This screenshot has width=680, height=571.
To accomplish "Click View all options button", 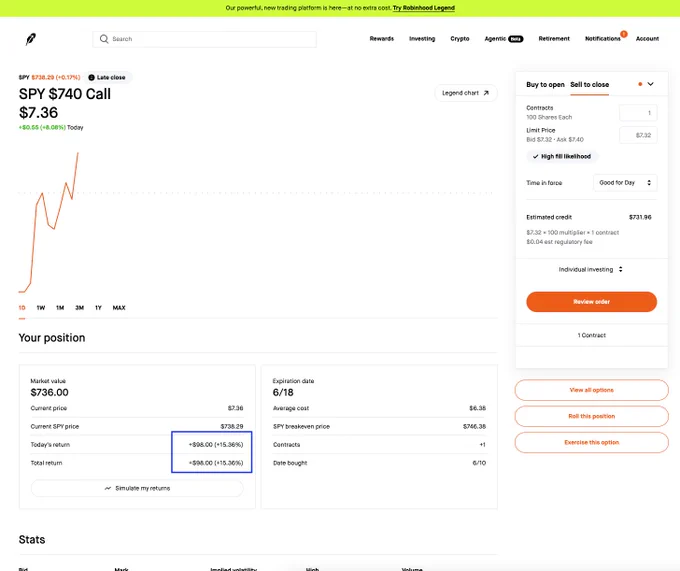I will 592,390.
